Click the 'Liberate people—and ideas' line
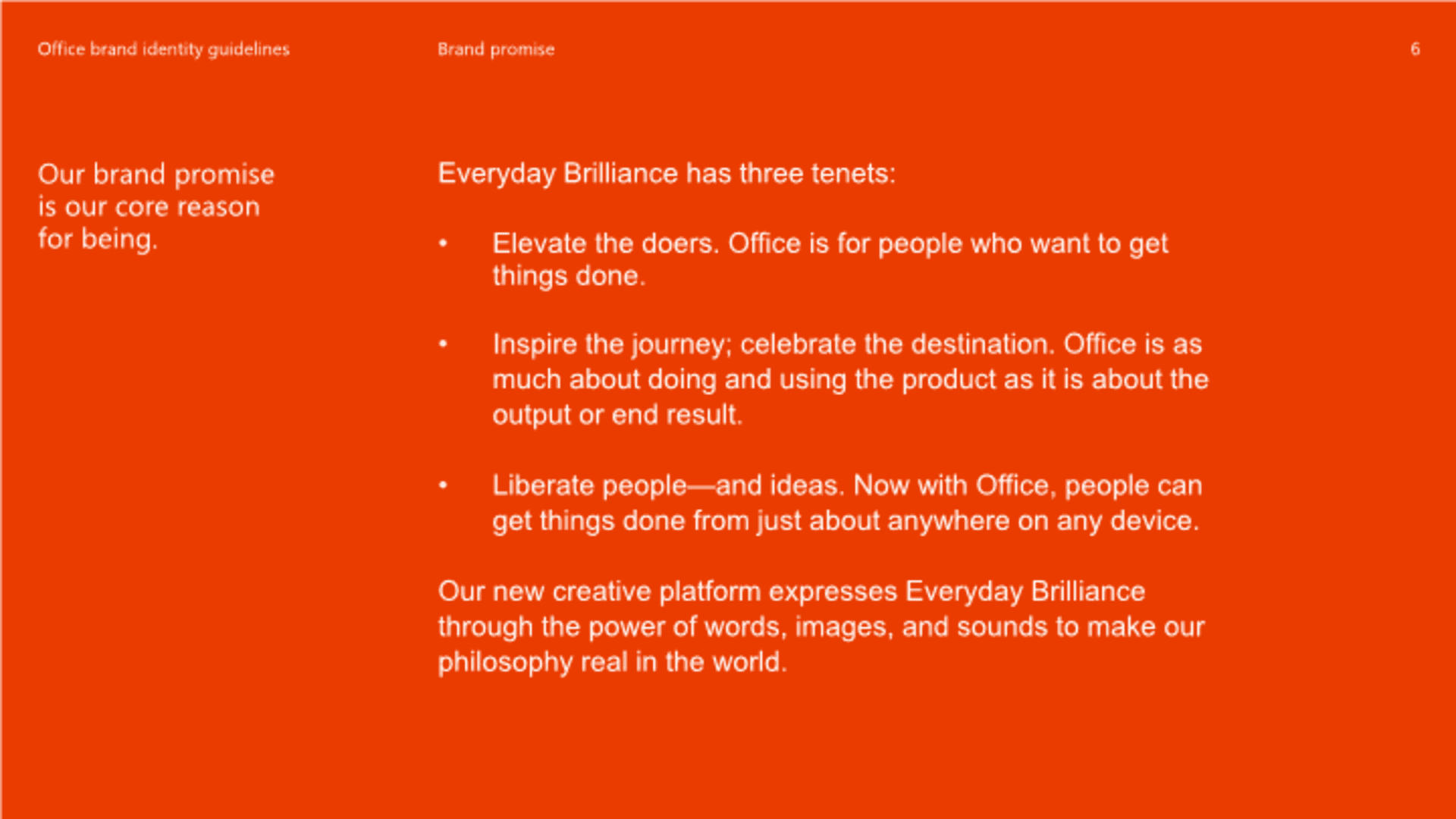 [x=847, y=485]
